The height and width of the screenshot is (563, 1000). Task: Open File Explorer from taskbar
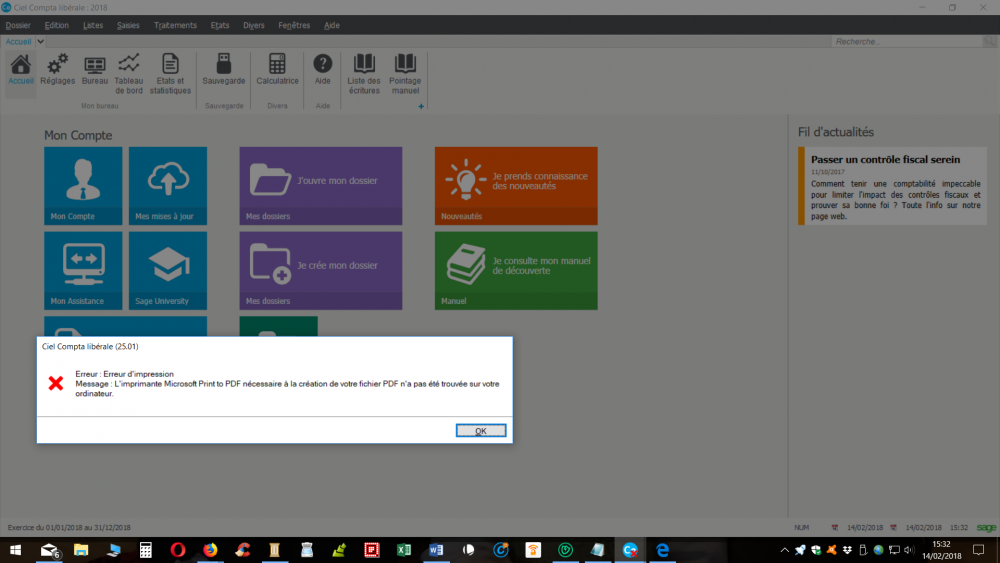click(x=81, y=550)
